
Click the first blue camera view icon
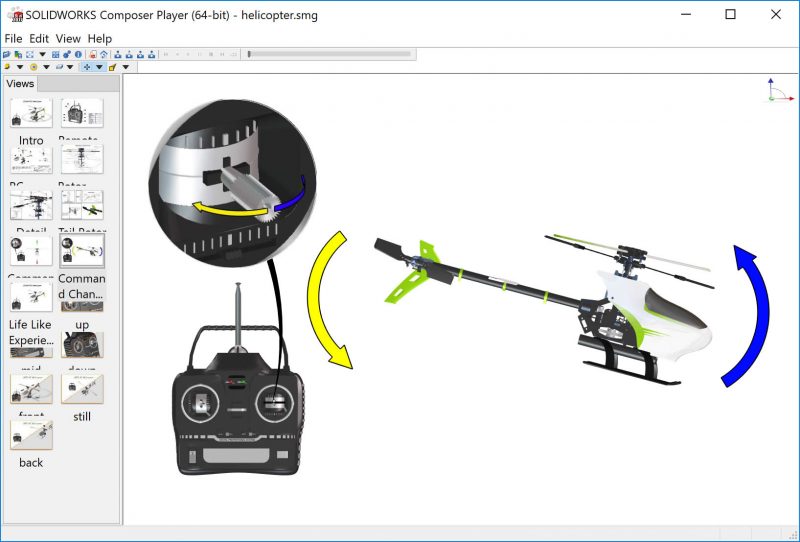pos(118,55)
